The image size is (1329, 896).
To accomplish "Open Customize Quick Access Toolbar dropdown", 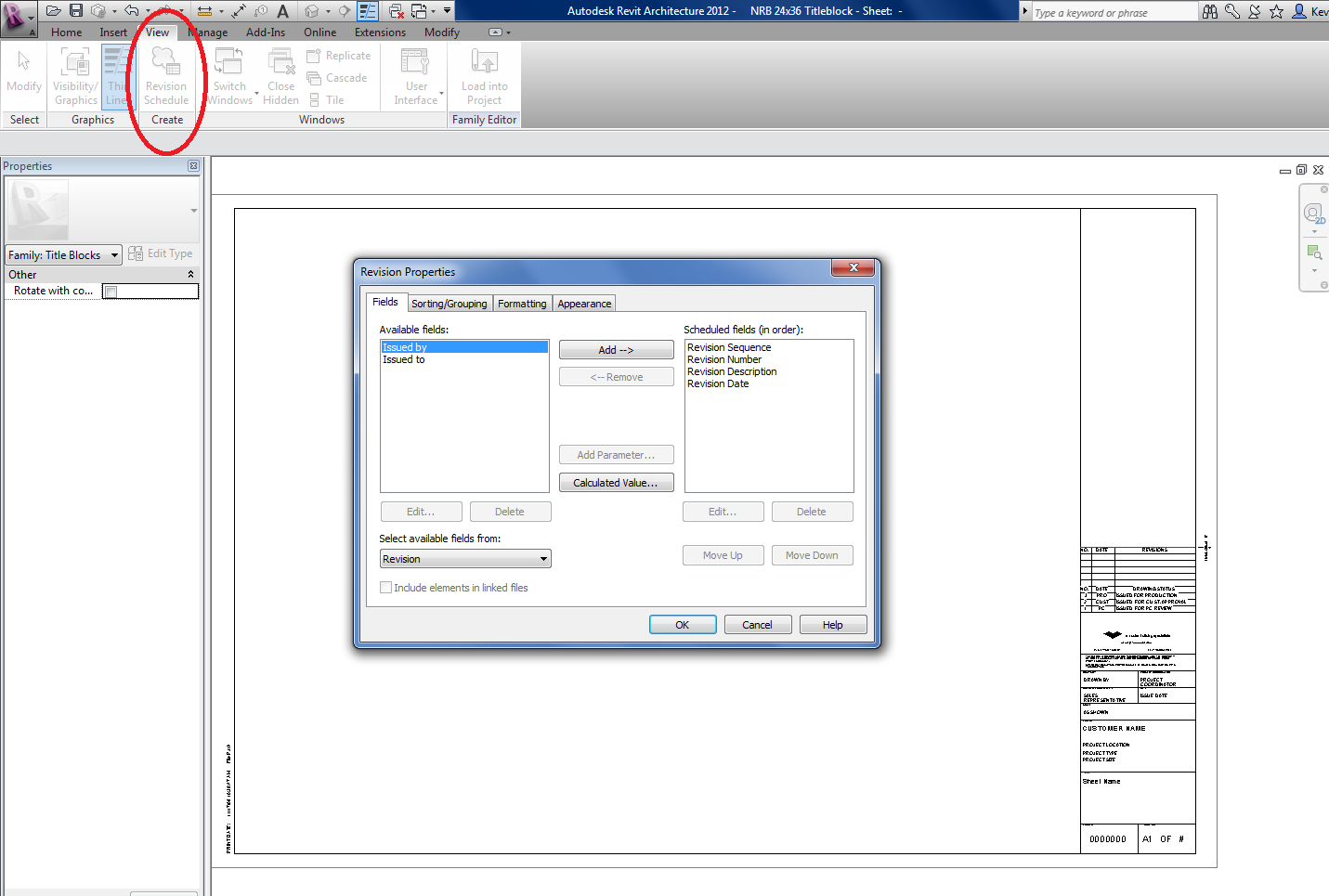I will [447, 11].
